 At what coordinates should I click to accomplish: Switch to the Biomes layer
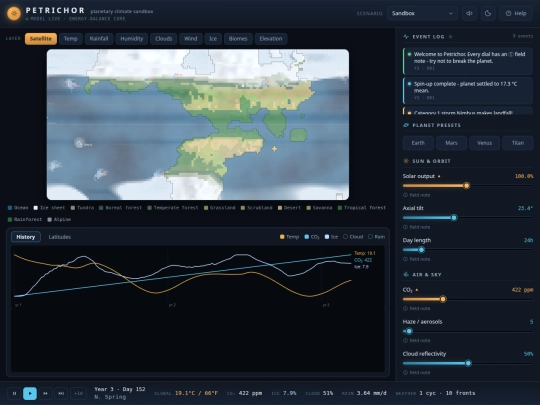tap(238, 39)
